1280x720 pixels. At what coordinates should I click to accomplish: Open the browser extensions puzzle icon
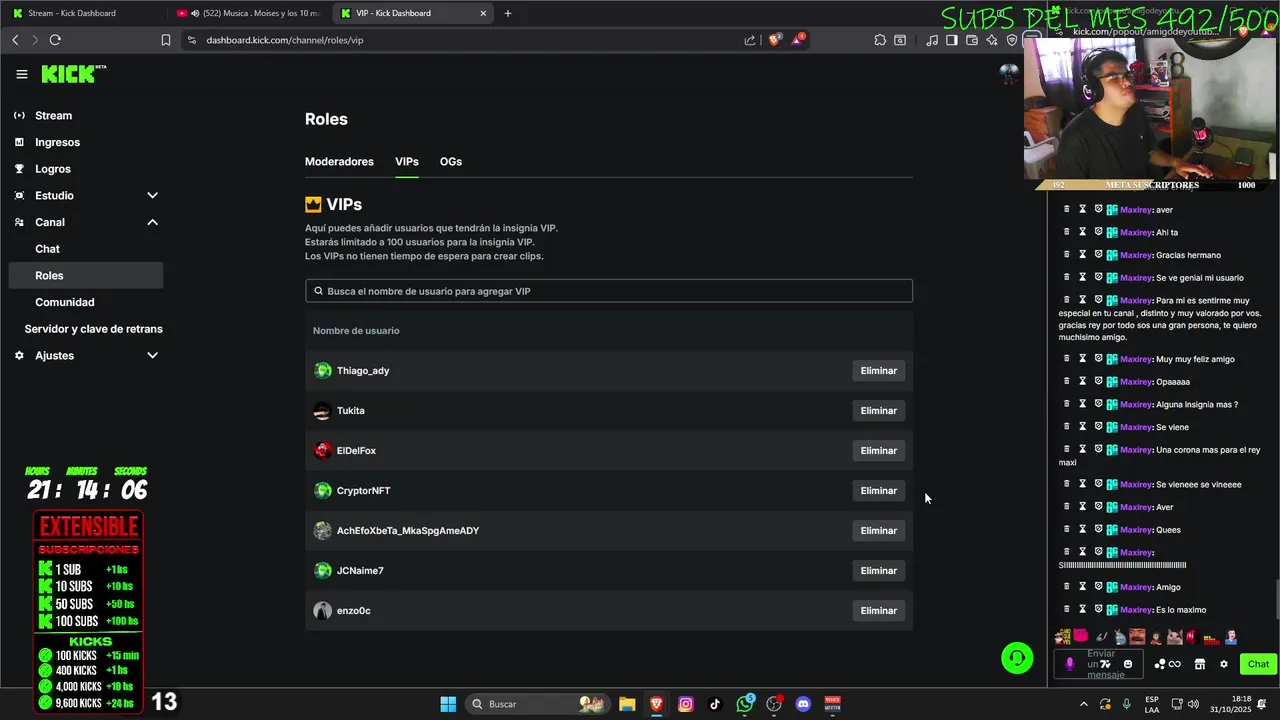(880, 40)
